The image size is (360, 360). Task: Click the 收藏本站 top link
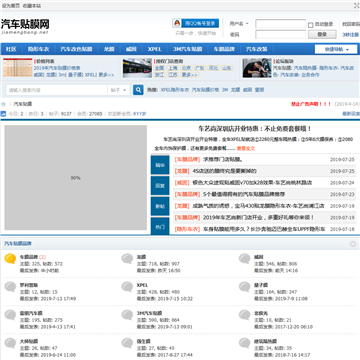(x=32, y=6)
